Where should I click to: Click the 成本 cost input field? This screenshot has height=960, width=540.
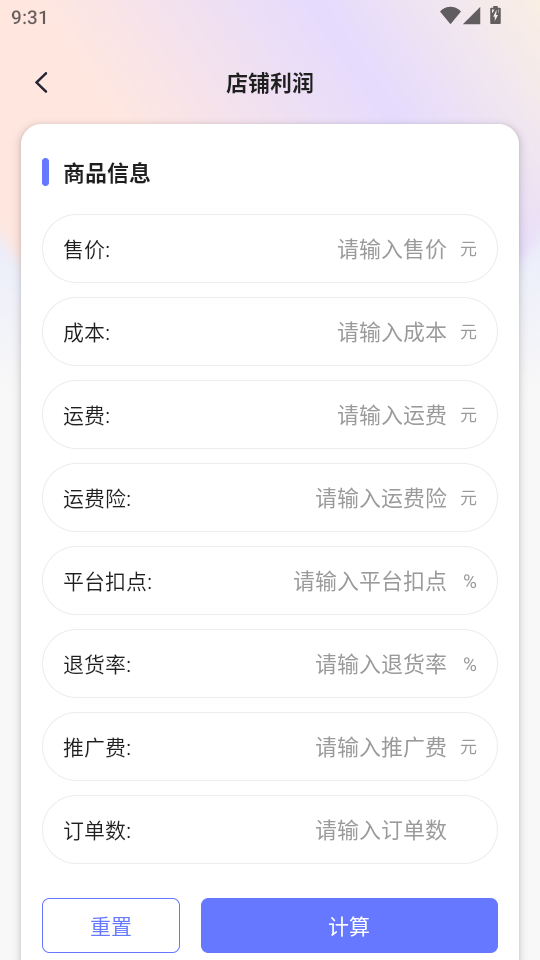click(270, 332)
